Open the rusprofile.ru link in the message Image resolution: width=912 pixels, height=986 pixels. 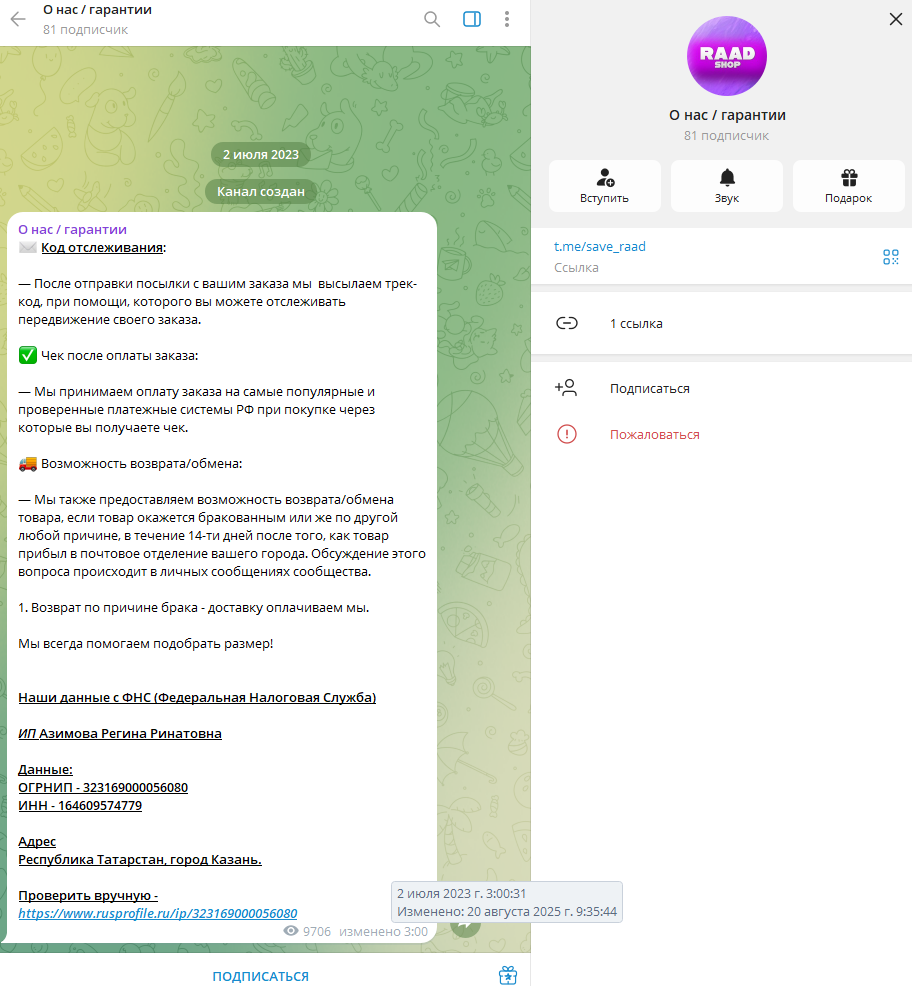click(x=158, y=913)
